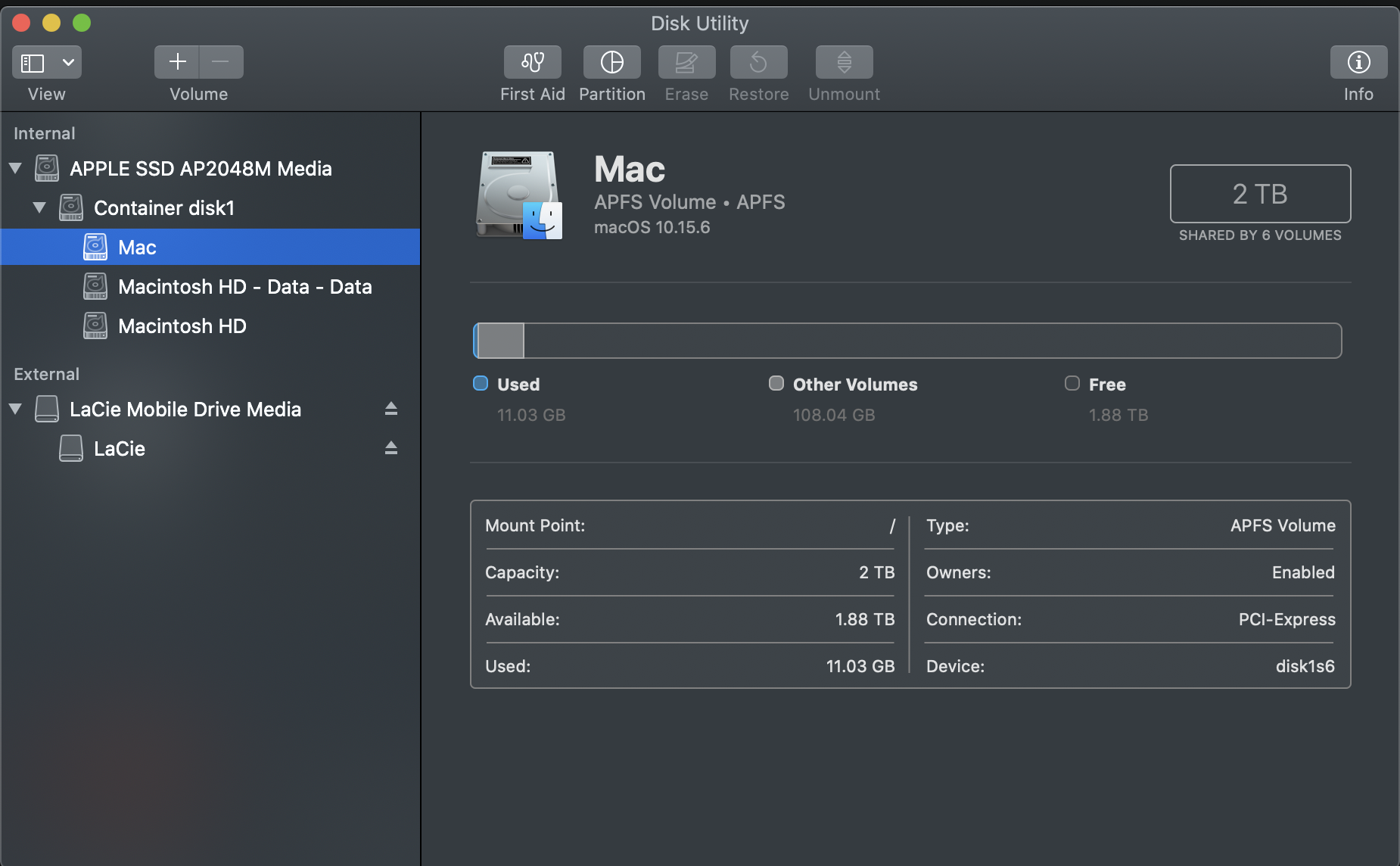Click the disk1s6 device value

point(1305,666)
